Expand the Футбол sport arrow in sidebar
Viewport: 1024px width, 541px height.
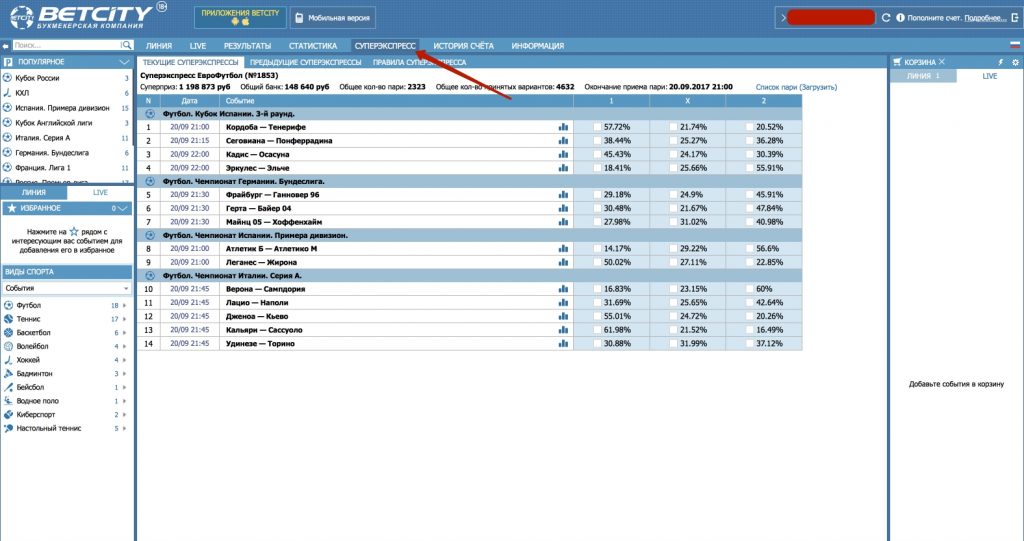click(x=127, y=304)
